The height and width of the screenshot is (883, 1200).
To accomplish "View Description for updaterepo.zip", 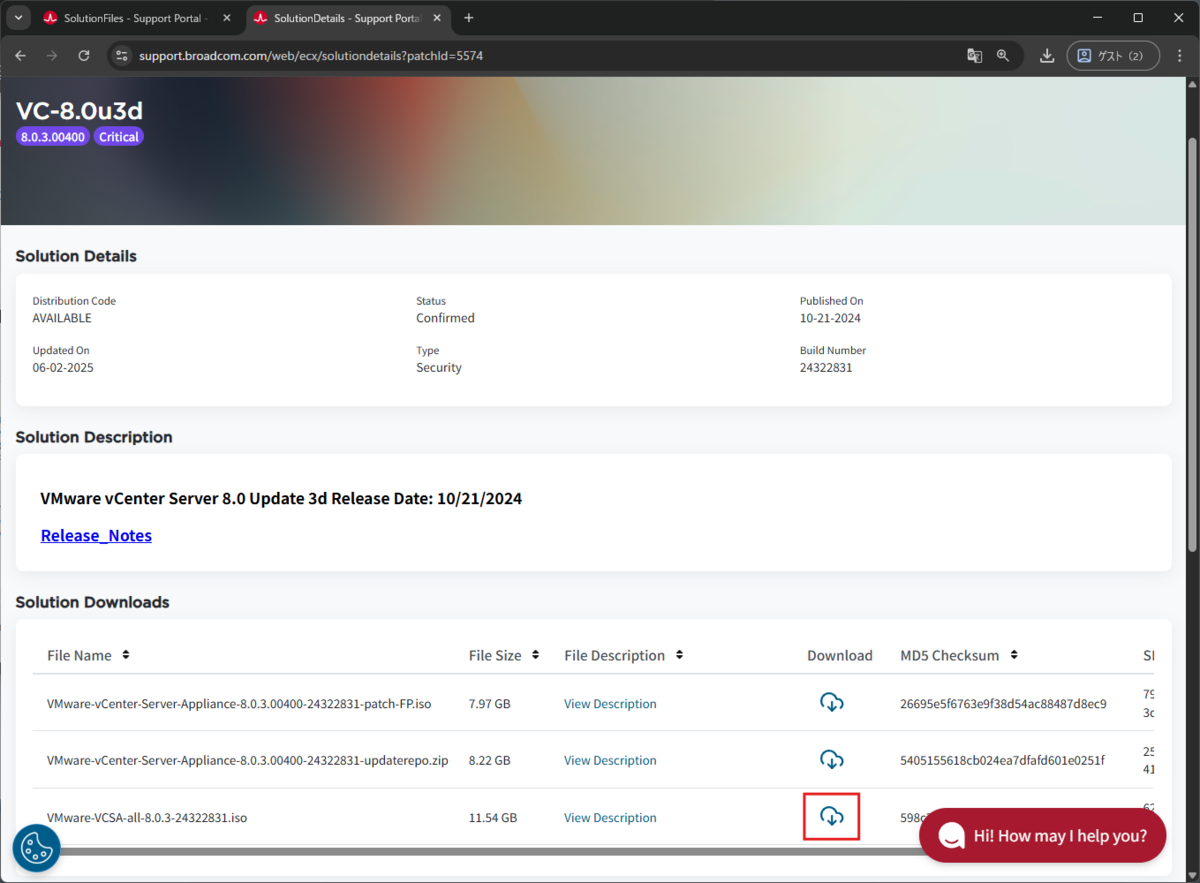I will click(610, 760).
